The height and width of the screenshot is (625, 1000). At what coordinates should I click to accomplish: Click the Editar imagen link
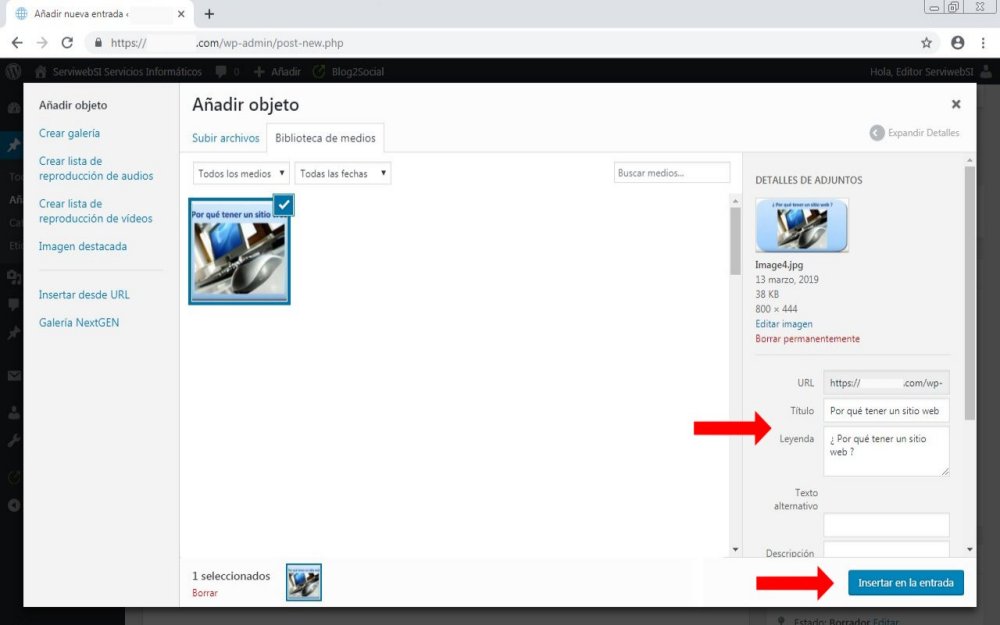click(784, 324)
